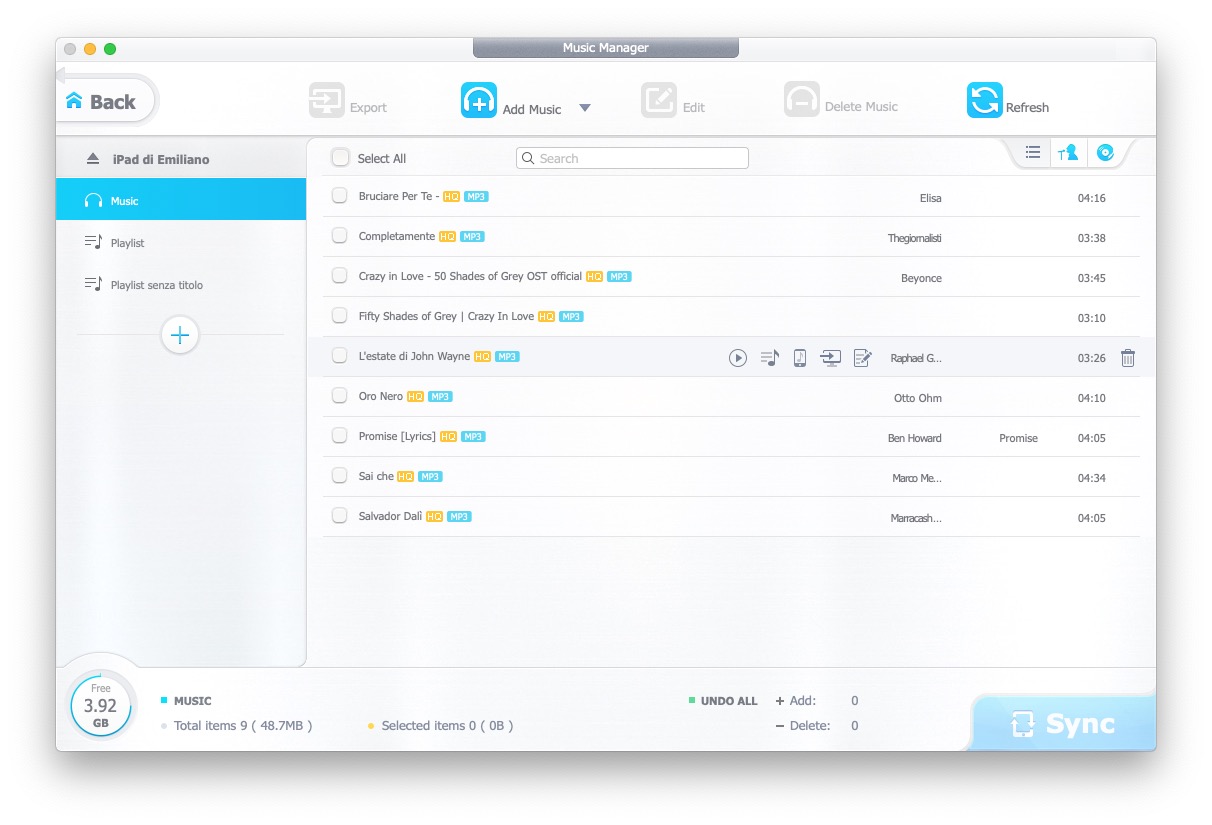Select the Music sidebar item
The height and width of the screenshot is (825, 1212).
point(181,200)
